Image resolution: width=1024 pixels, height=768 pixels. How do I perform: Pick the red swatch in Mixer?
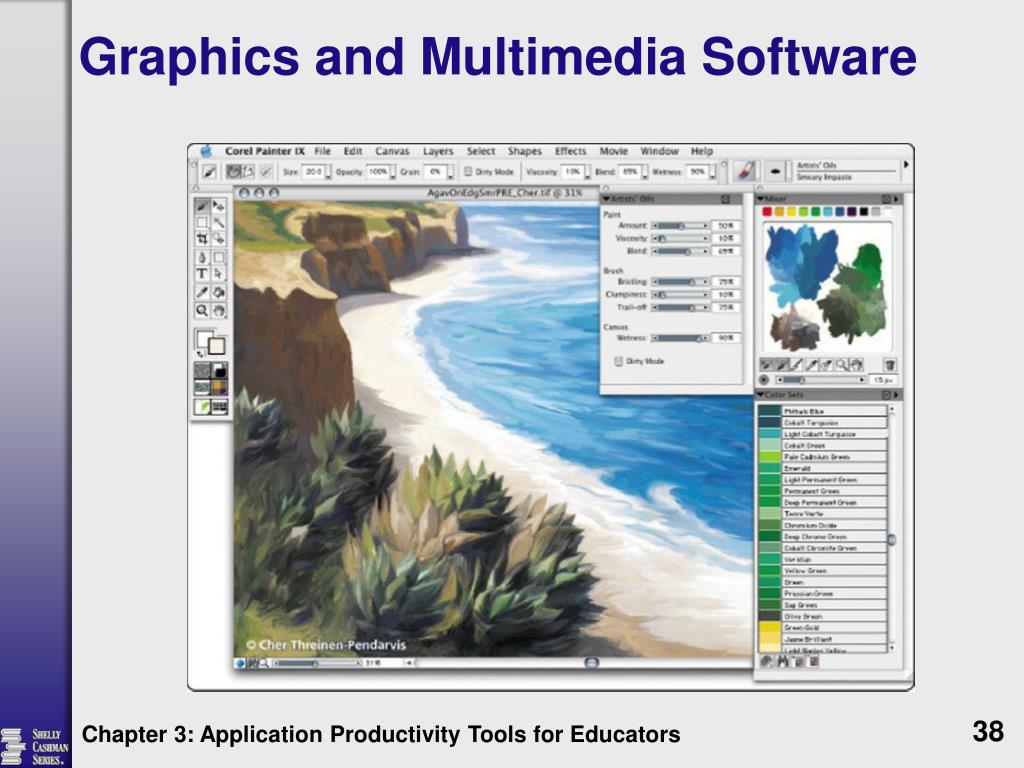tap(767, 212)
